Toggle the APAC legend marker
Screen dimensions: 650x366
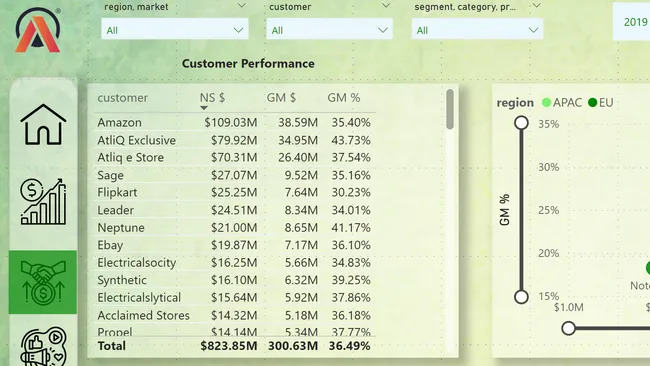[x=546, y=102]
